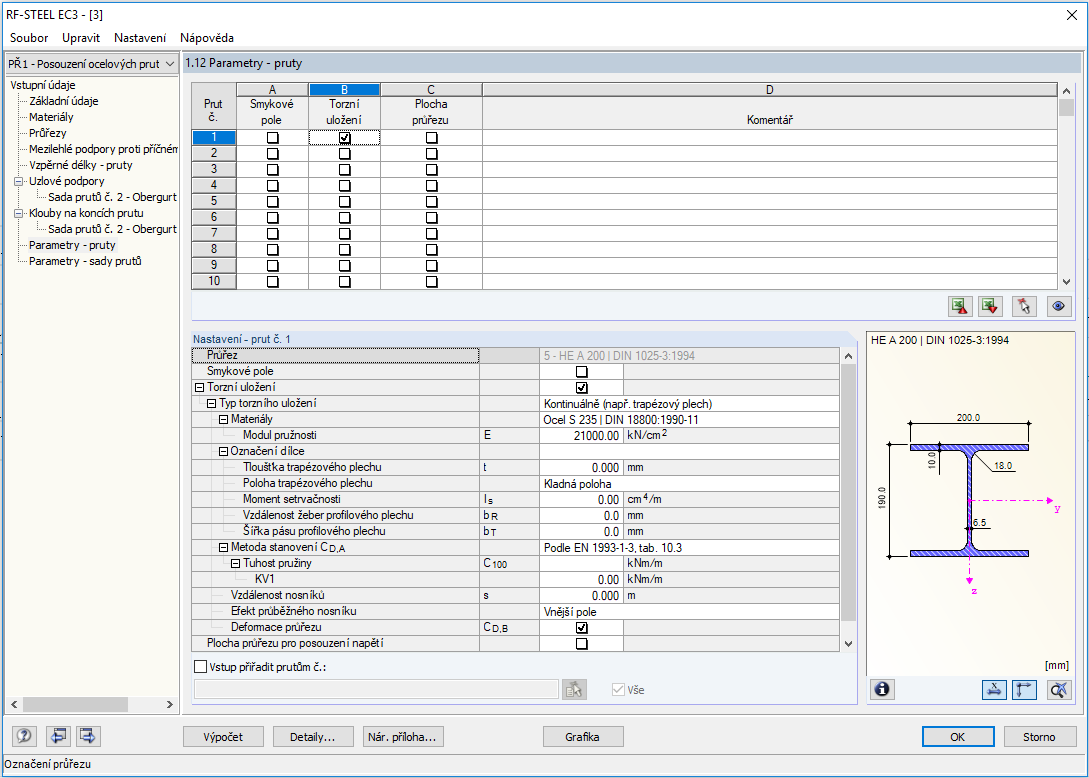Click 'Kontinuálně (např. trapézový plech)' value

click(690, 404)
